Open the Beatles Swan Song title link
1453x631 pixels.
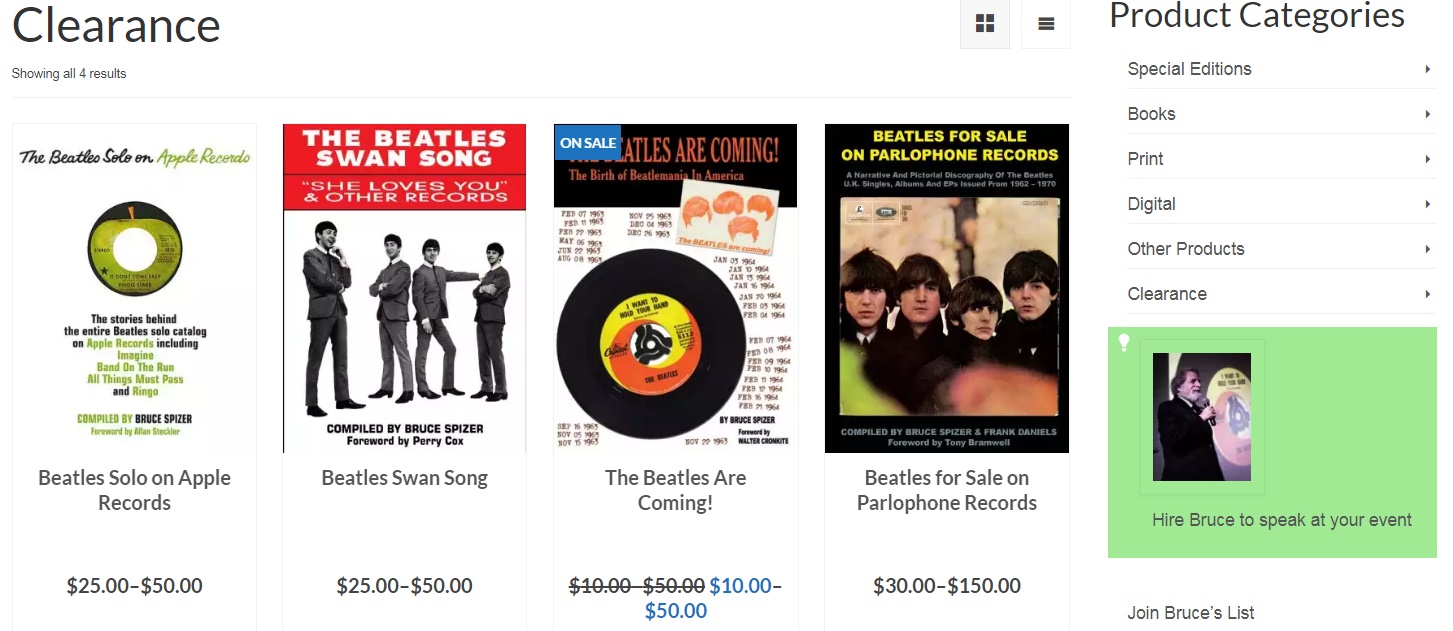pos(405,478)
